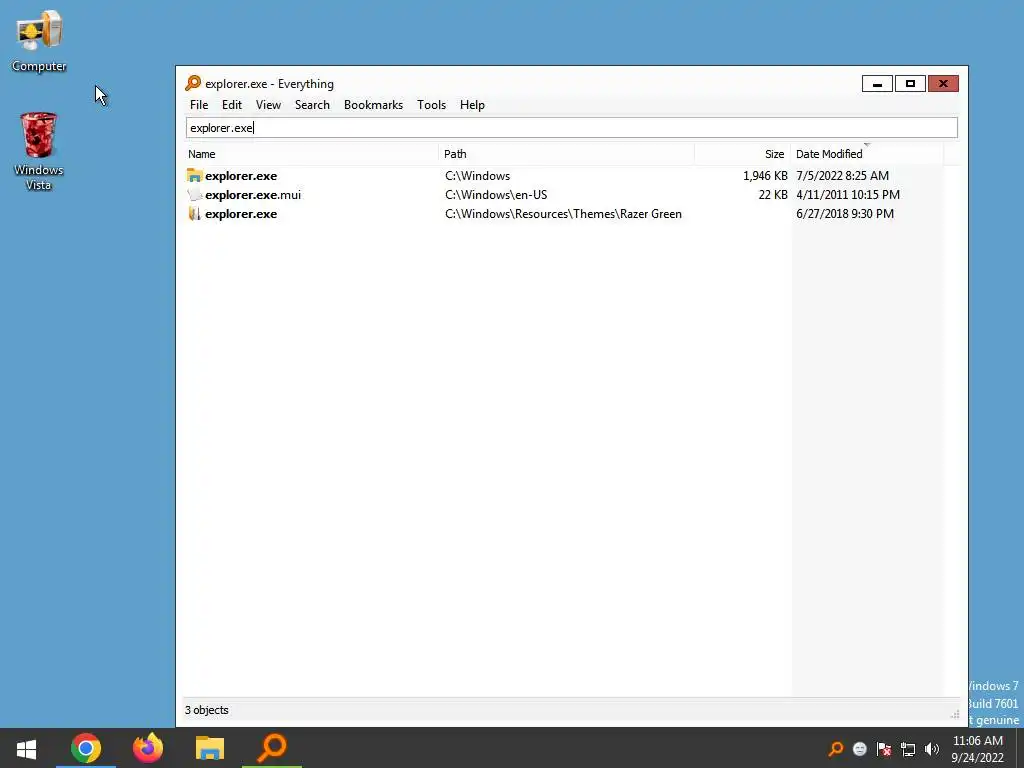This screenshot has height=768, width=1024.
Task: Switch to Everything app in taskbar
Action: pyautogui.click(x=272, y=748)
